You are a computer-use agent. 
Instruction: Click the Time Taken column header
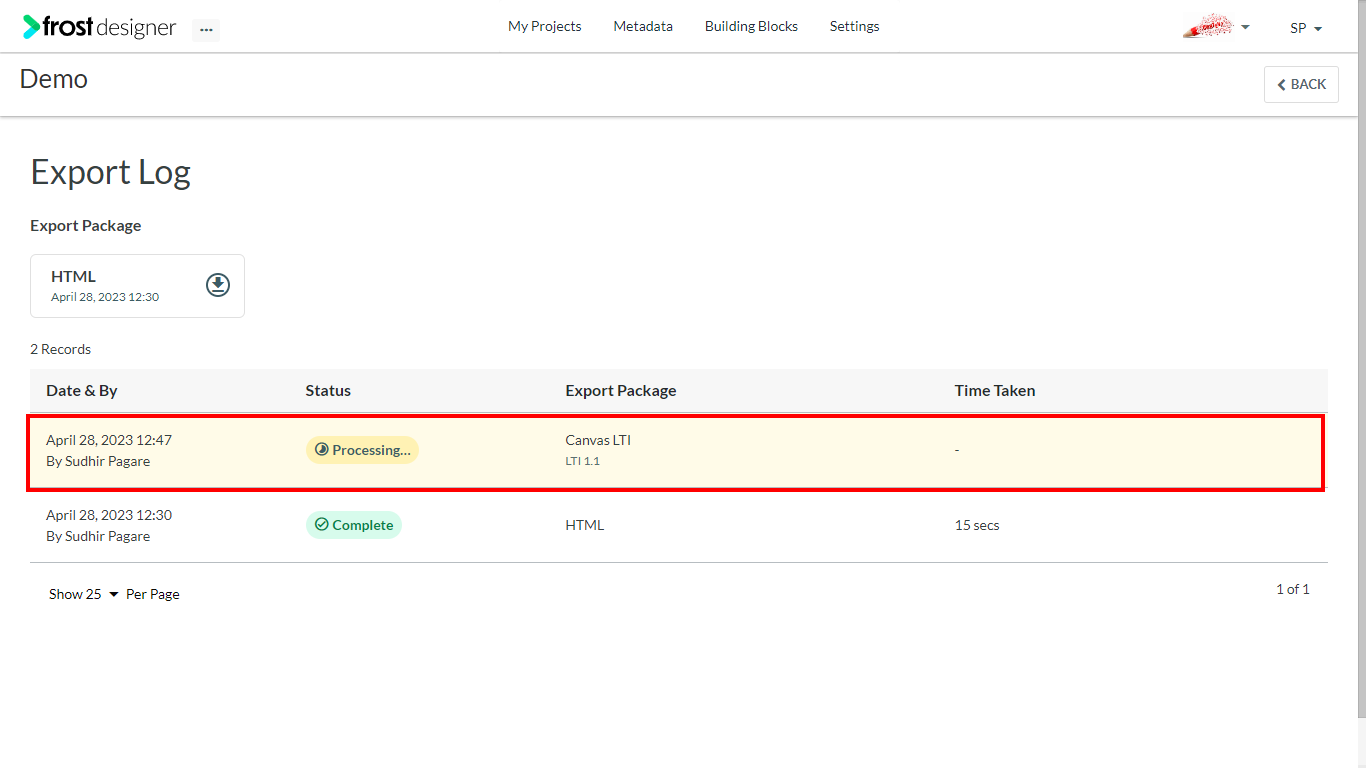[x=995, y=391]
